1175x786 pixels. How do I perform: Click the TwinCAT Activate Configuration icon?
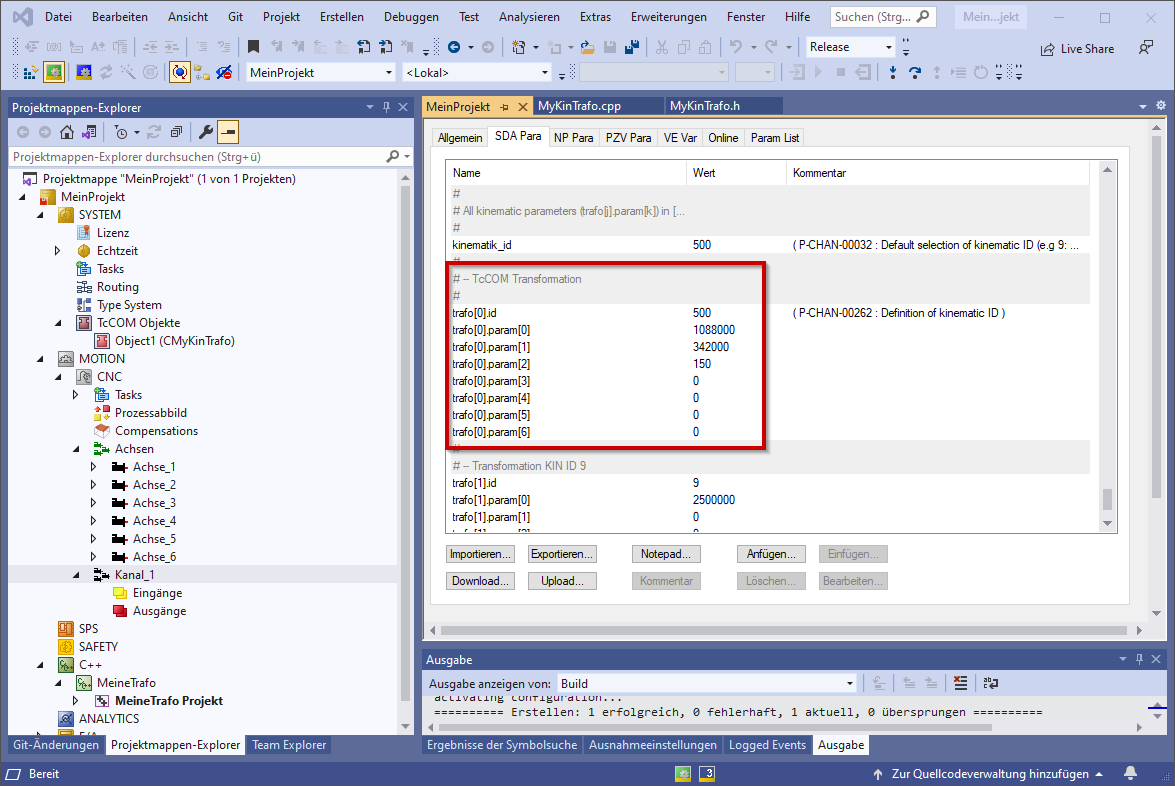pos(31,73)
